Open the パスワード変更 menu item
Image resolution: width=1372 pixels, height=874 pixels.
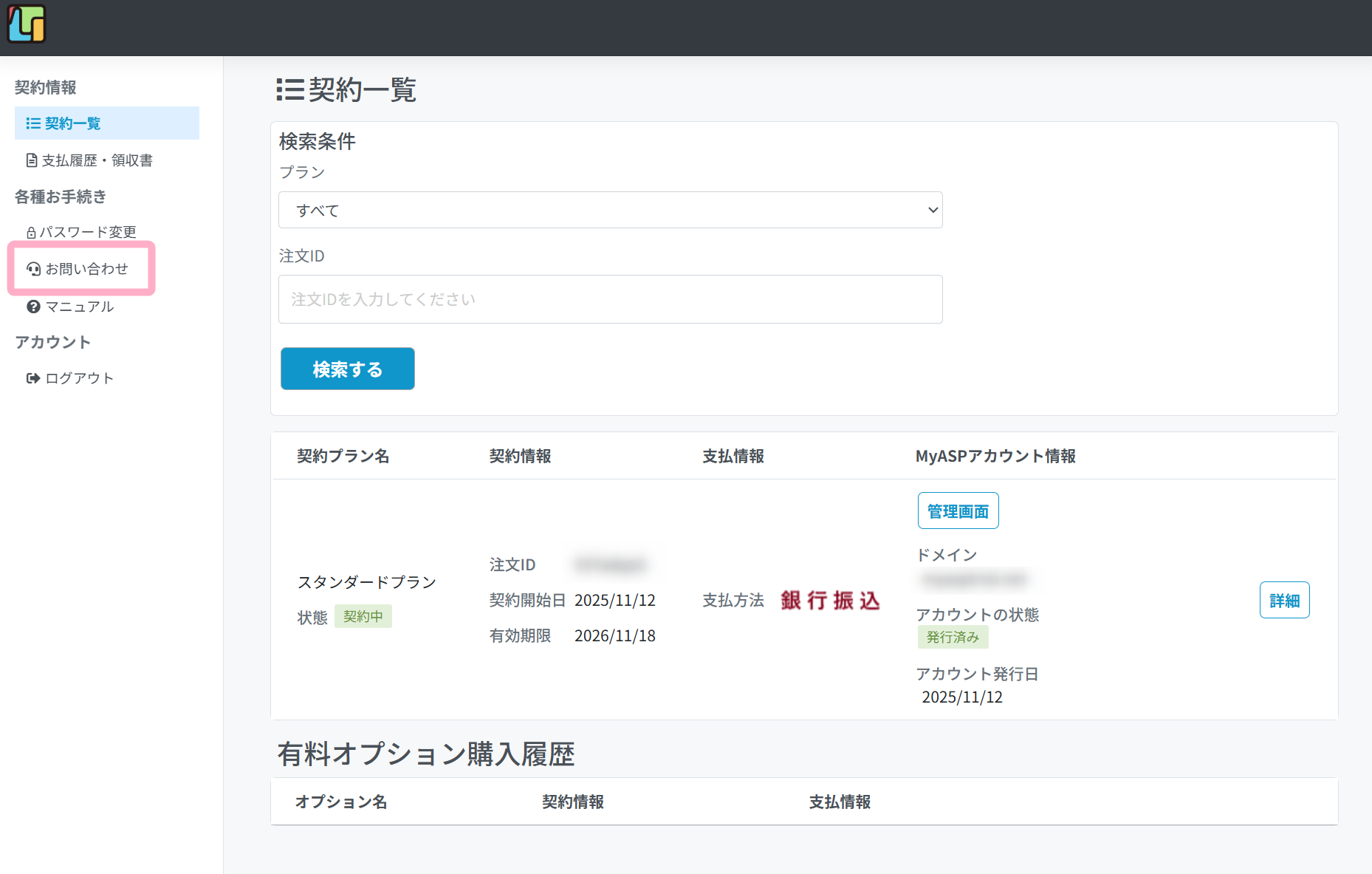(87, 232)
